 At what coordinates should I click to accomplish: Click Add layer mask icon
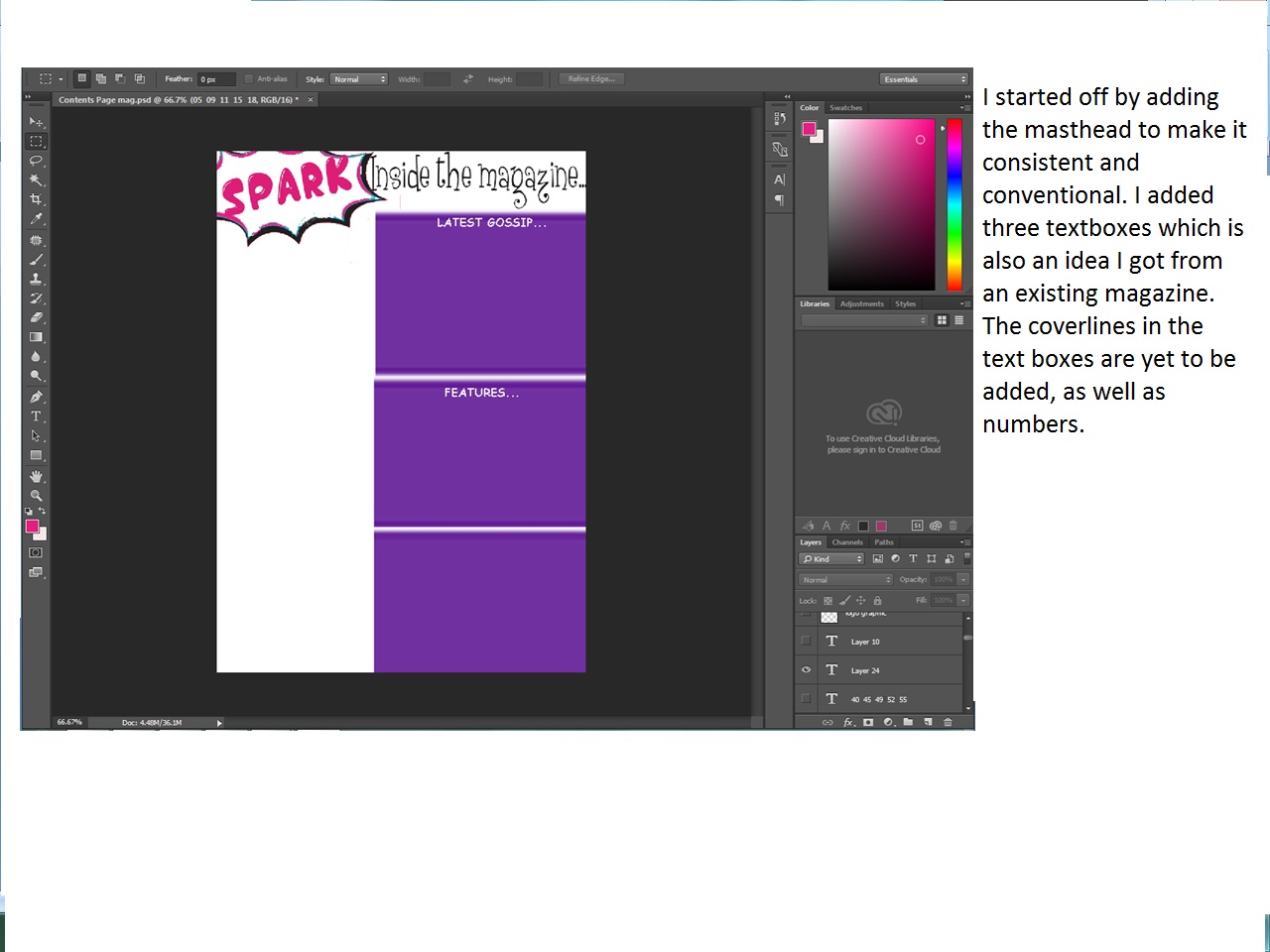(868, 722)
